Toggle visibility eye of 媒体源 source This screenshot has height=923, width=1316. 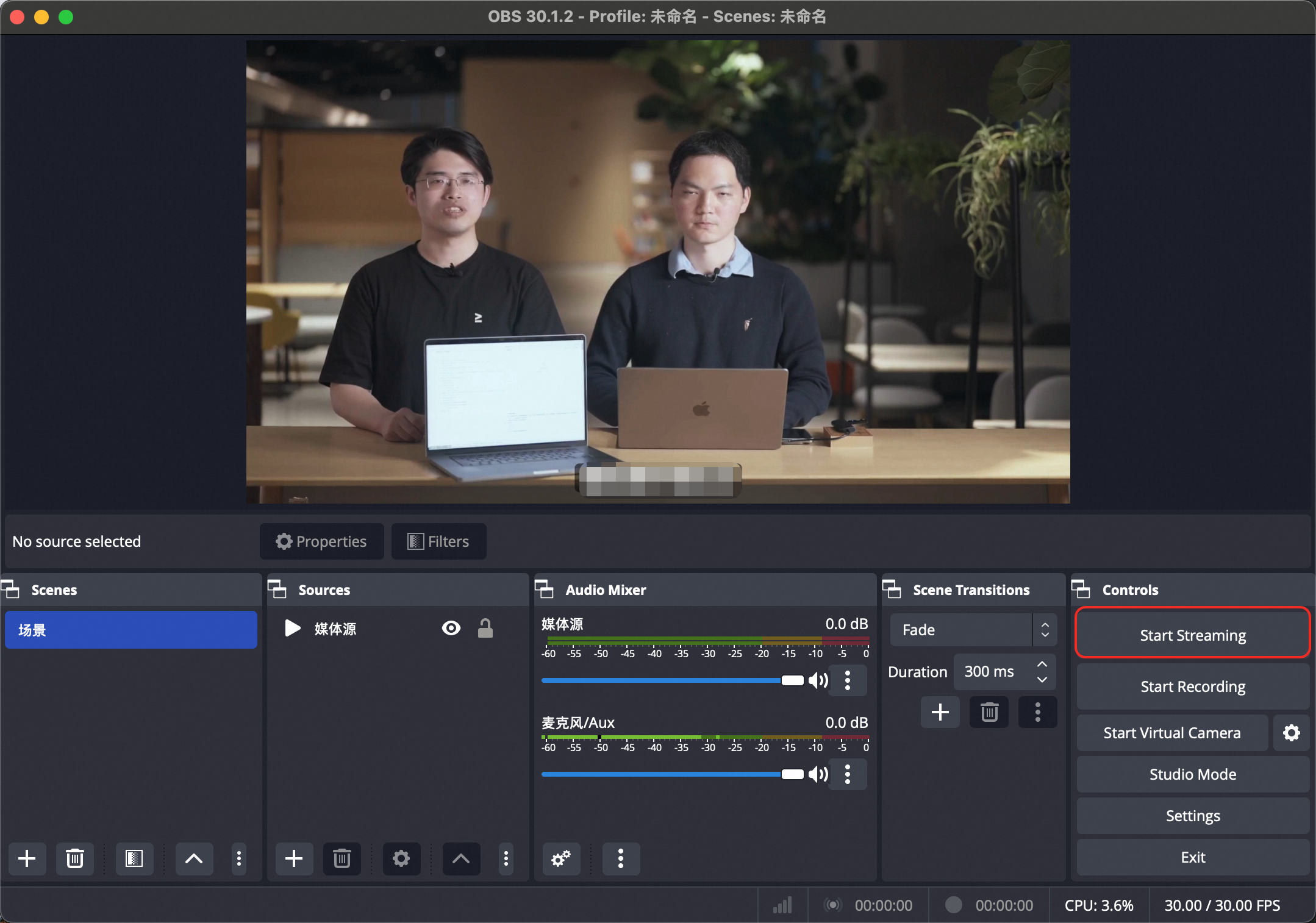coord(451,628)
